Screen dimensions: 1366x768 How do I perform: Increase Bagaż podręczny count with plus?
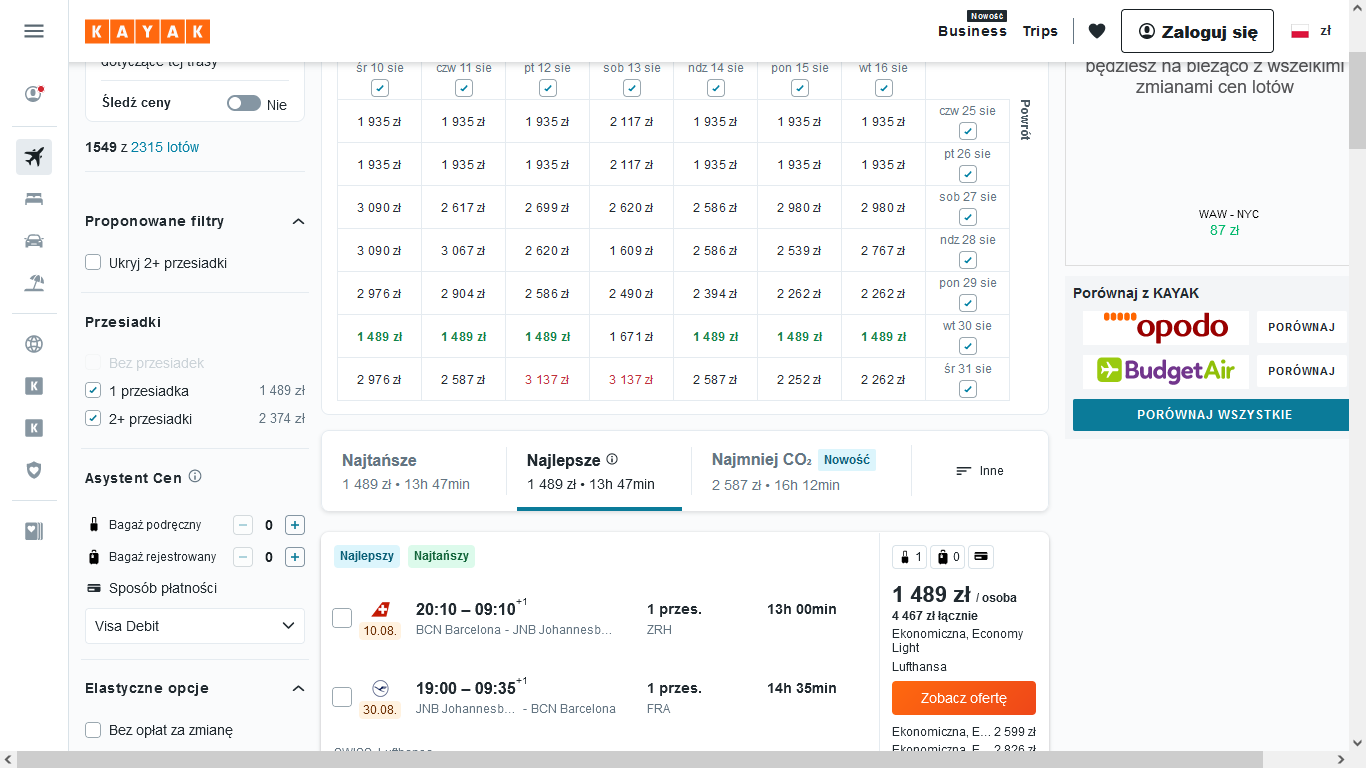click(294, 525)
